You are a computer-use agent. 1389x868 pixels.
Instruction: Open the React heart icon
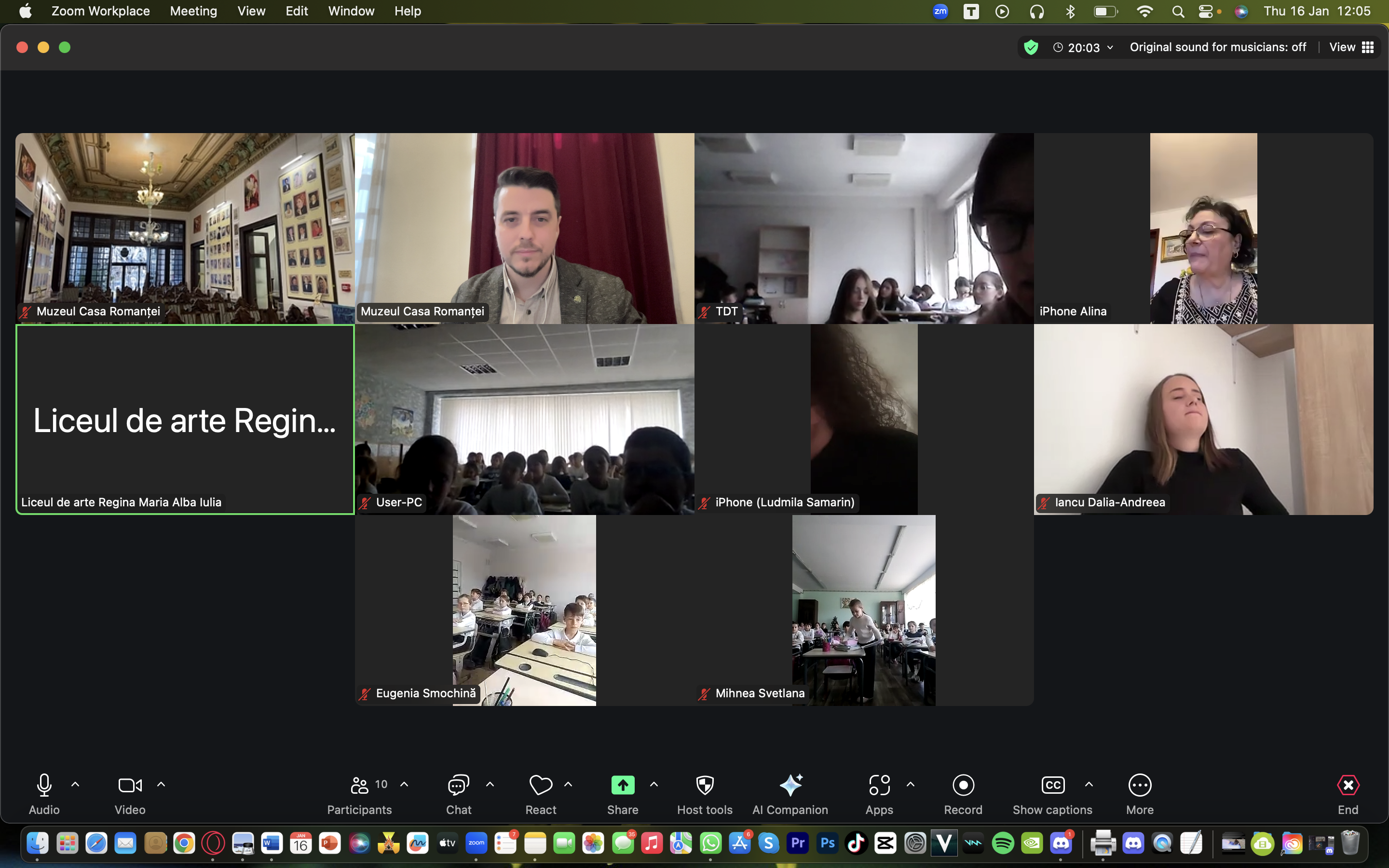540,785
